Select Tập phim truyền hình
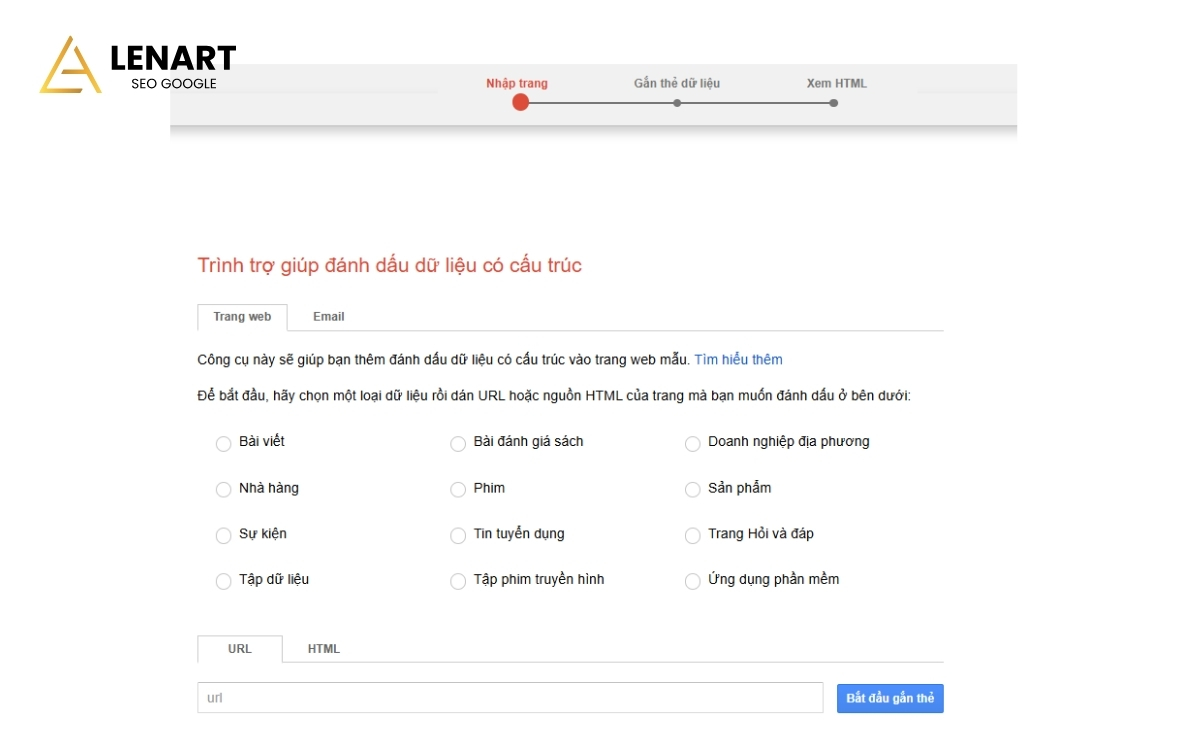Image resolution: width=1200 pixels, height=750 pixels. (458, 581)
